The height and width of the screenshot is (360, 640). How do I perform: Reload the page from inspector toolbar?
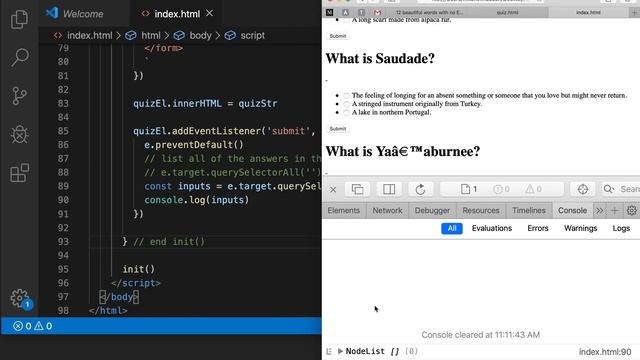(420, 189)
